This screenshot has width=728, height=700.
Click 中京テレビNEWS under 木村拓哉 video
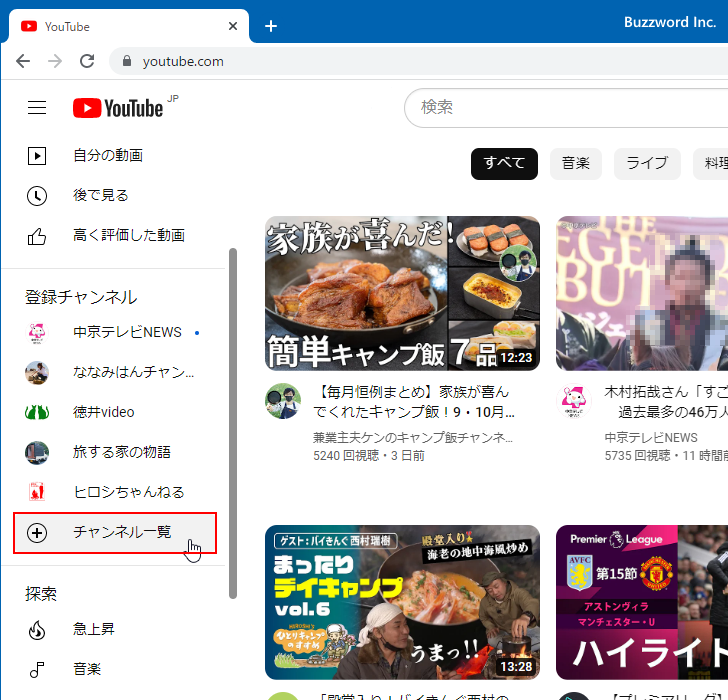click(651, 437)
